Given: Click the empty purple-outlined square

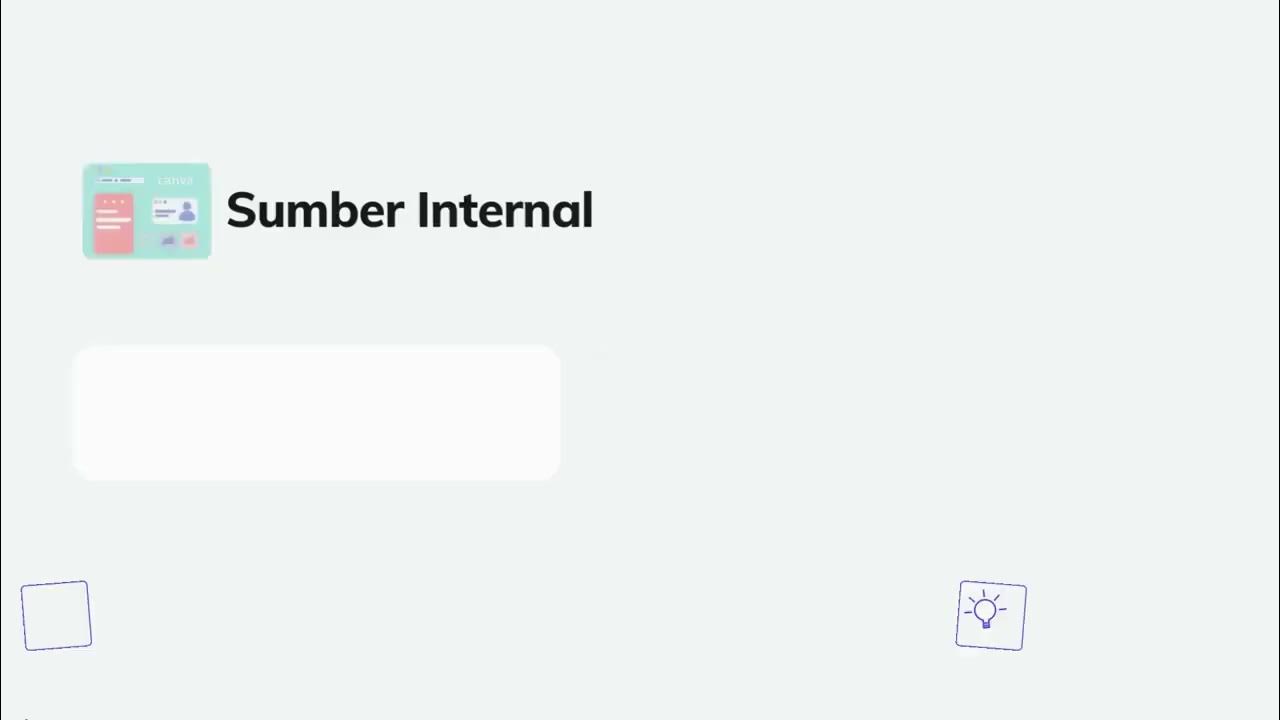Looking at the screenshot, I should tap(56, 616).
